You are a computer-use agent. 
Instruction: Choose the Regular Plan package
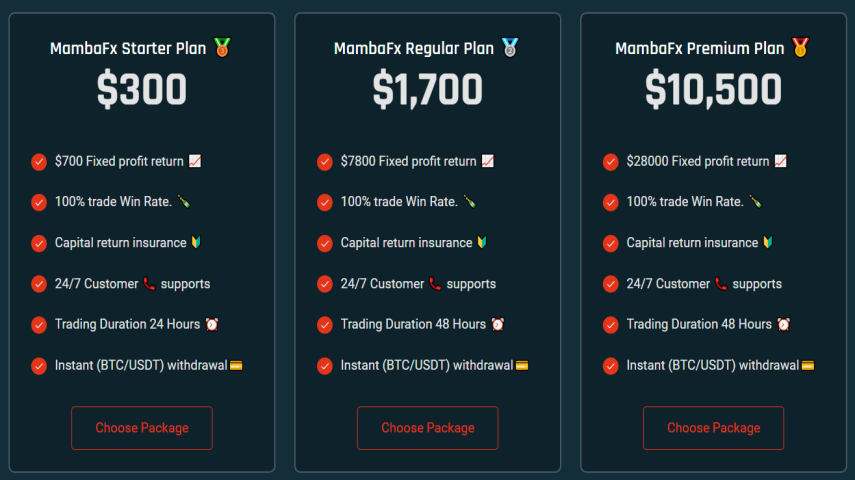click(x=428, y=428)
